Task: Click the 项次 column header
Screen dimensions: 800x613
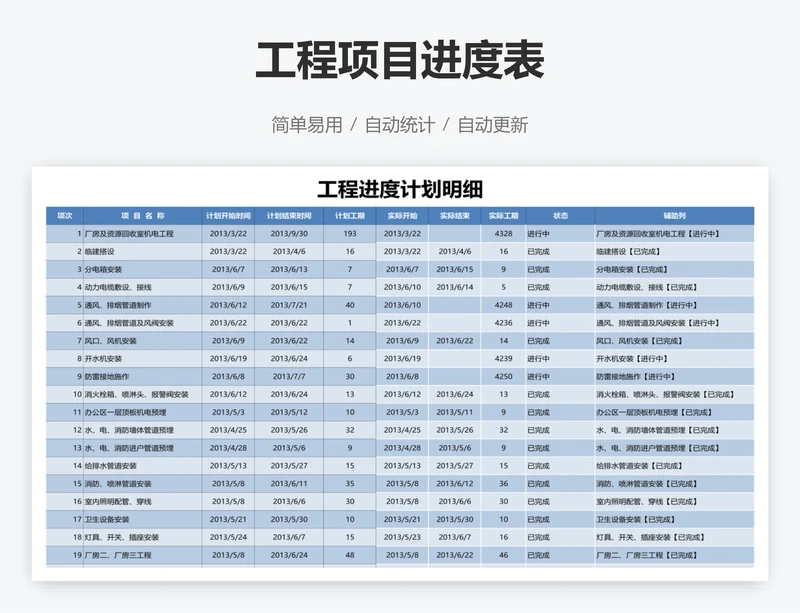Action: (65, 216)
